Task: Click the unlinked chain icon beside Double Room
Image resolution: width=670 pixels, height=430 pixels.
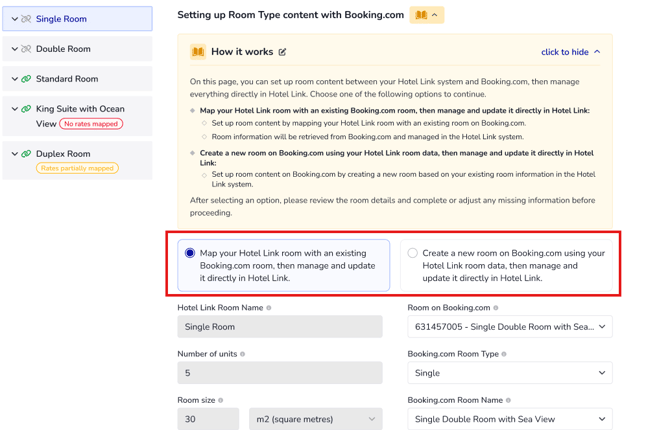Action: 26,49
